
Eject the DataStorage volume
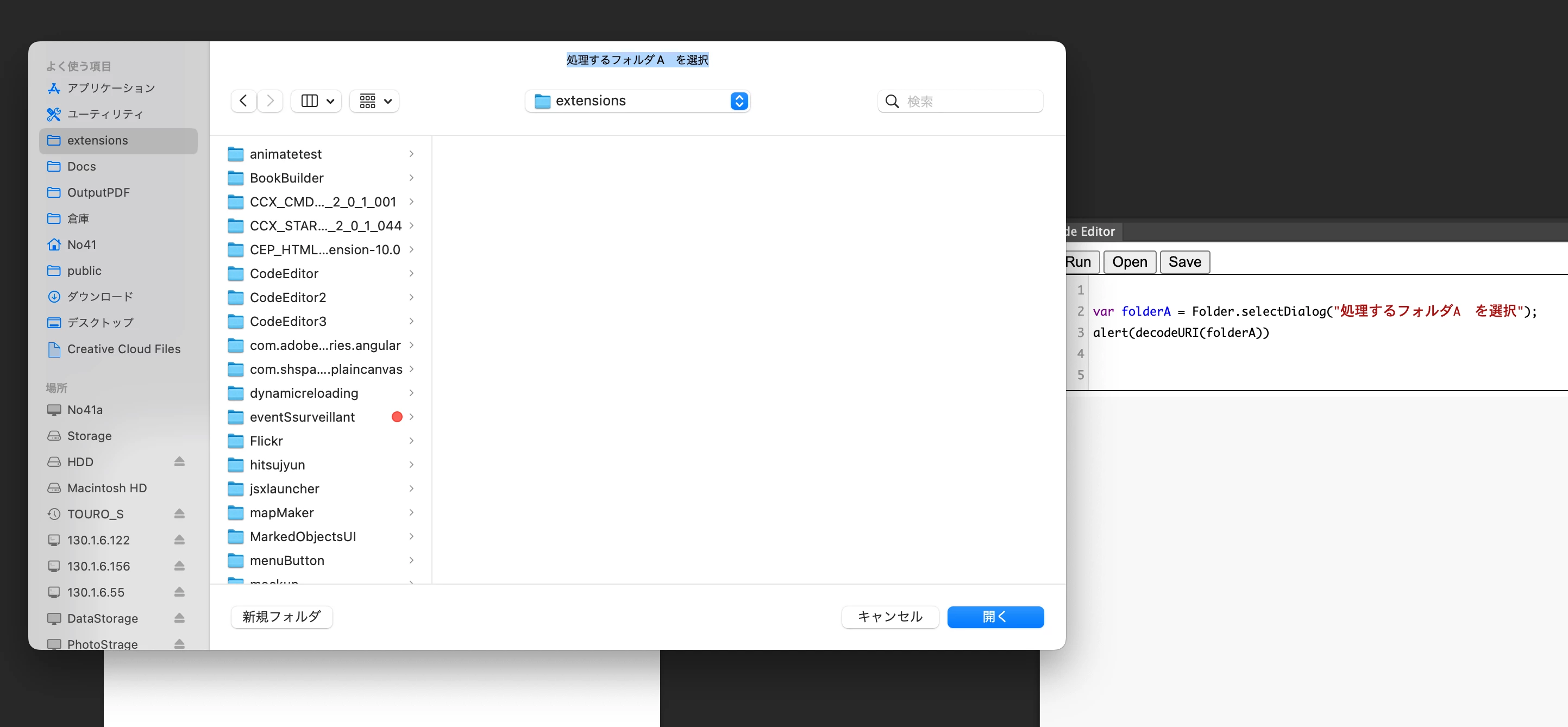point(179,618)
